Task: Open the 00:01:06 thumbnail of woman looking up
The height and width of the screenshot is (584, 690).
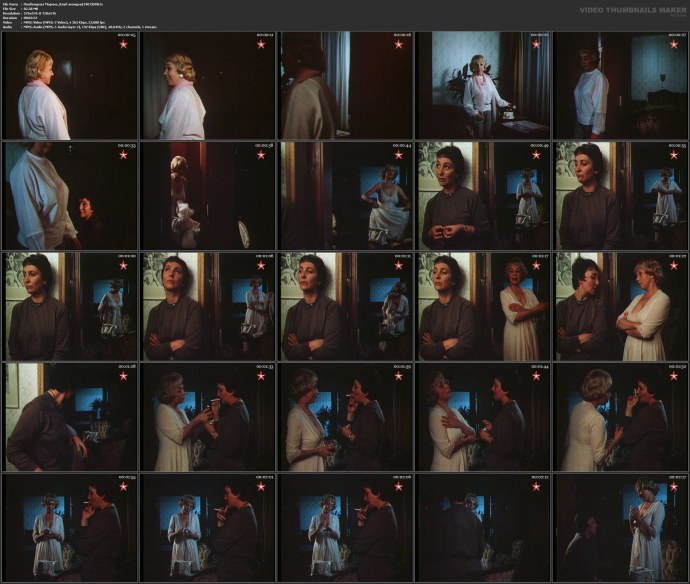Action: pyautogui.click(x=208, y=306)
